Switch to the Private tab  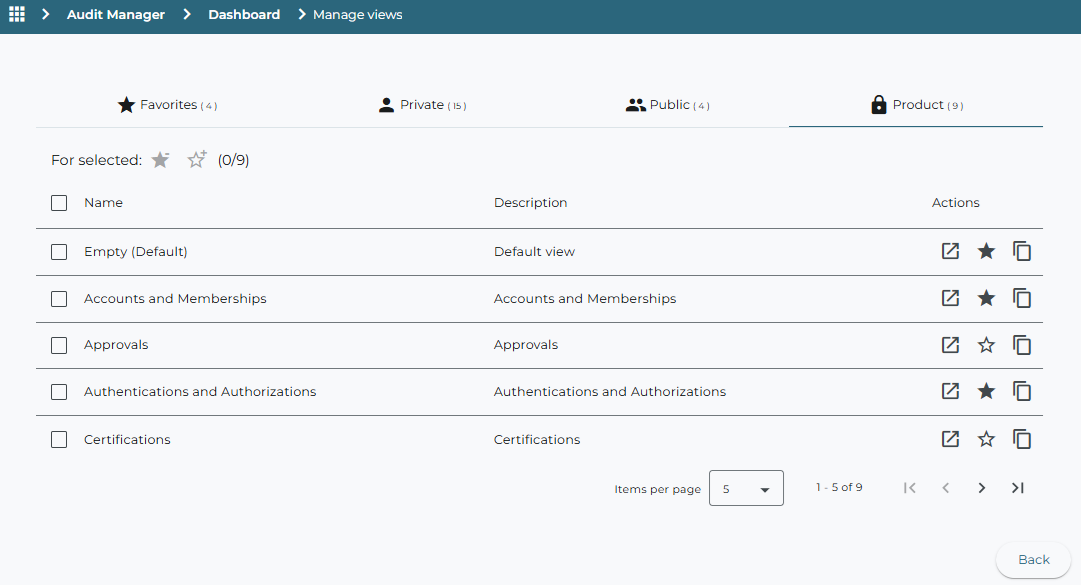(x=422, y=105)
